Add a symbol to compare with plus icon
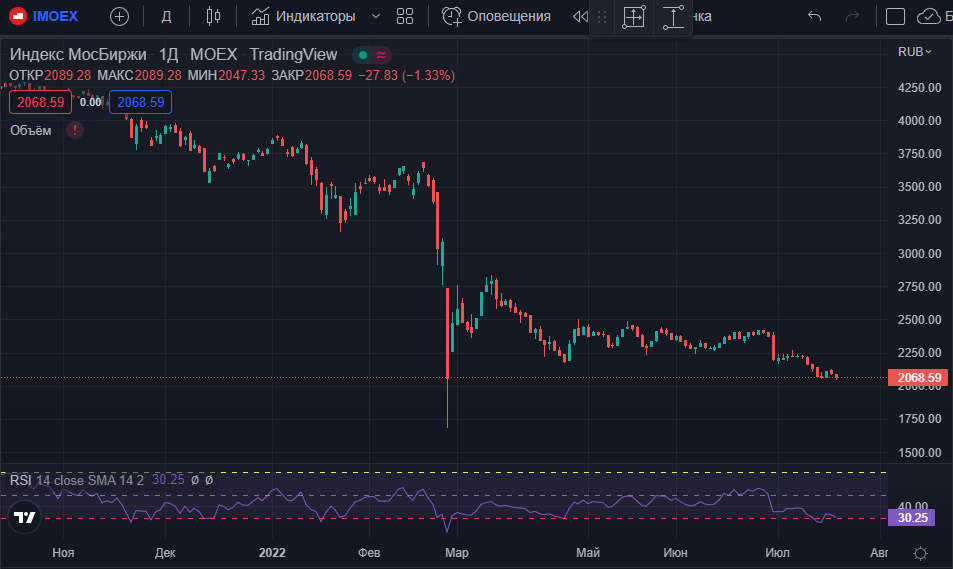Viewport: 953px width, 569px height. [119, 16]
